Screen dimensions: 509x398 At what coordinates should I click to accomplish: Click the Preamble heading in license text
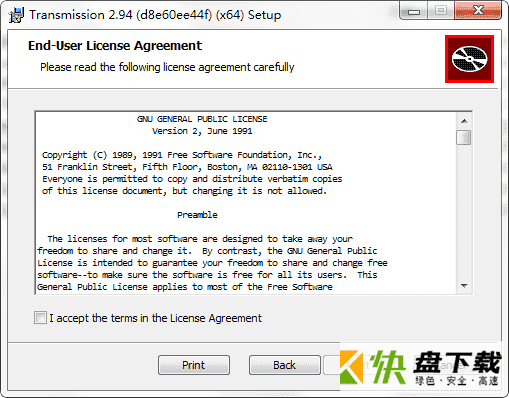coord(197,215)
